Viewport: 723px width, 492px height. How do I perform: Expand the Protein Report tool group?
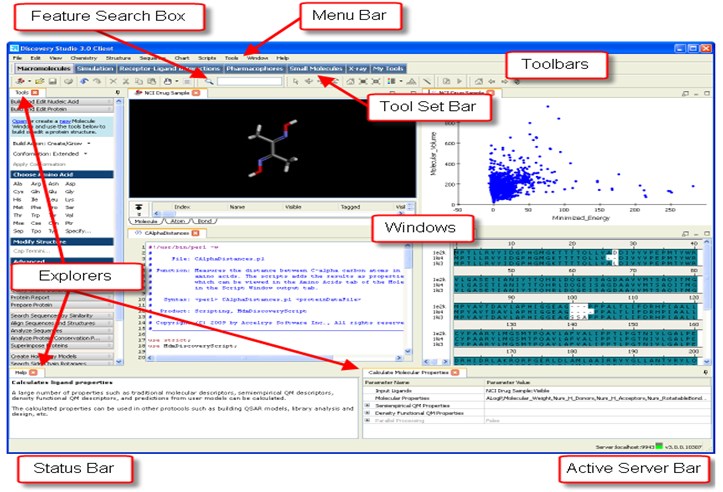pyautogui.click(x=61, y=298)
